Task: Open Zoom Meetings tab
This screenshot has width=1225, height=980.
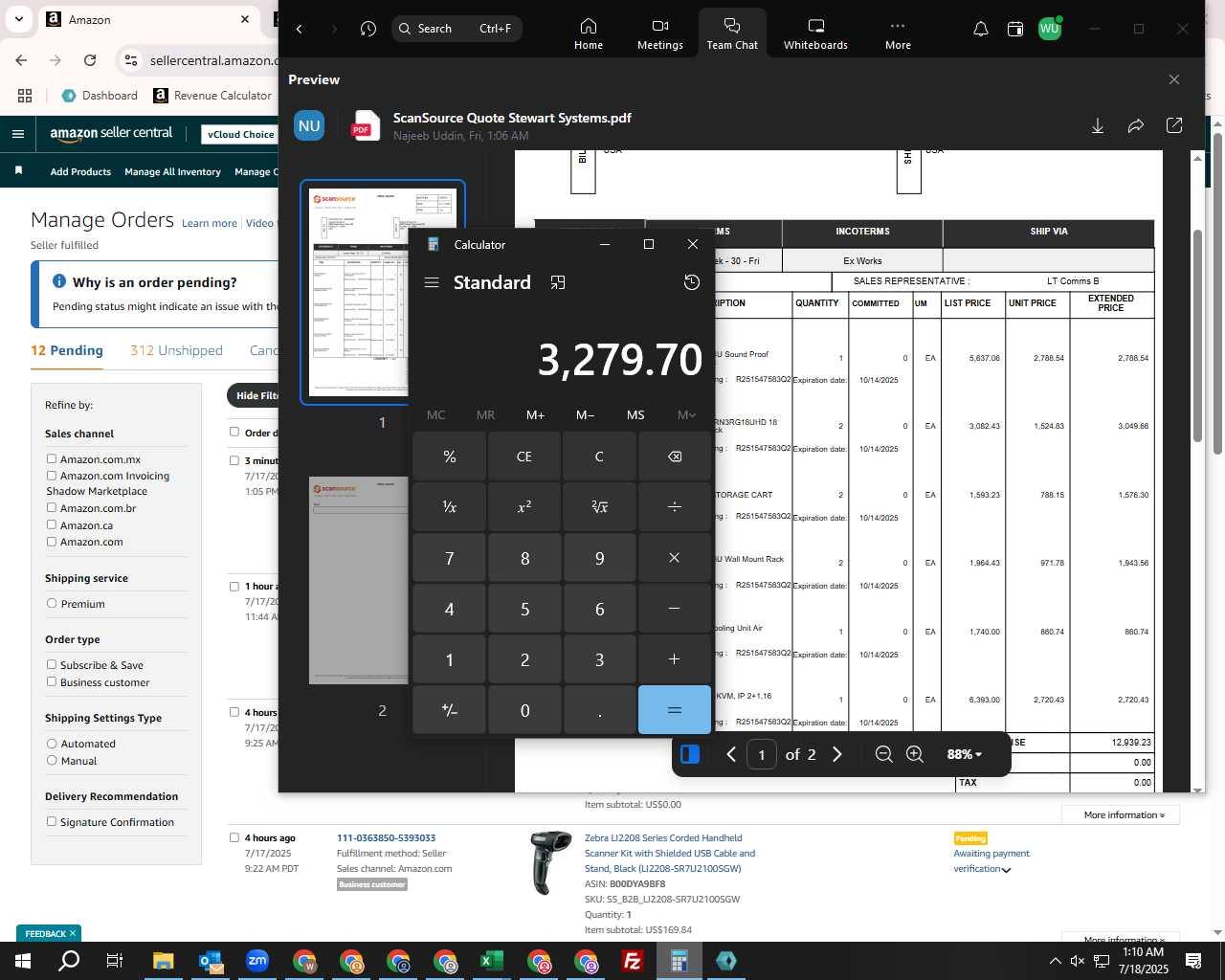Action: pos(660,33)
